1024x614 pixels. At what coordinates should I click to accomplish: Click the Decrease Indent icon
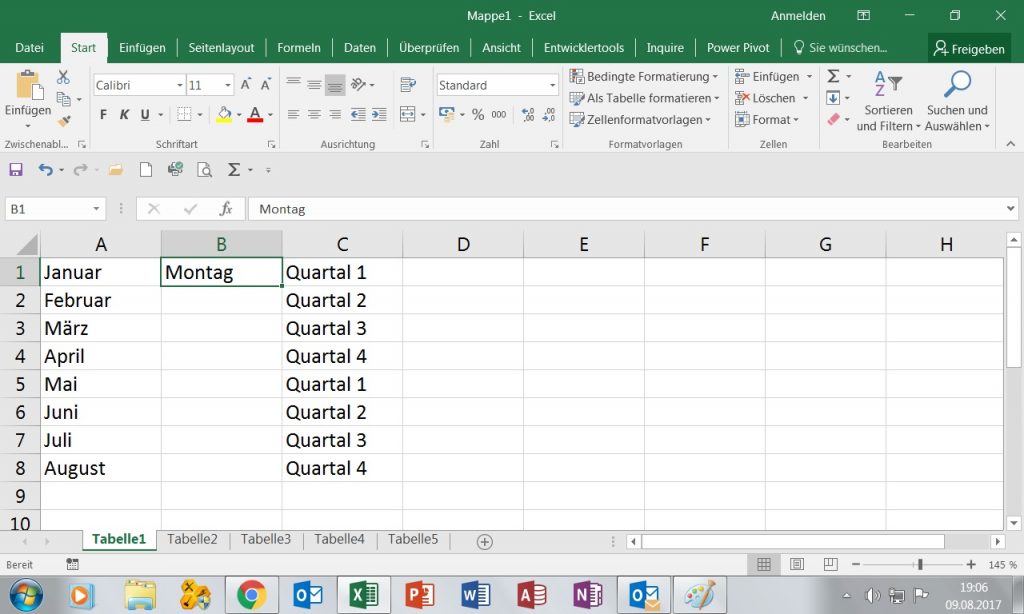coord(358,115)
